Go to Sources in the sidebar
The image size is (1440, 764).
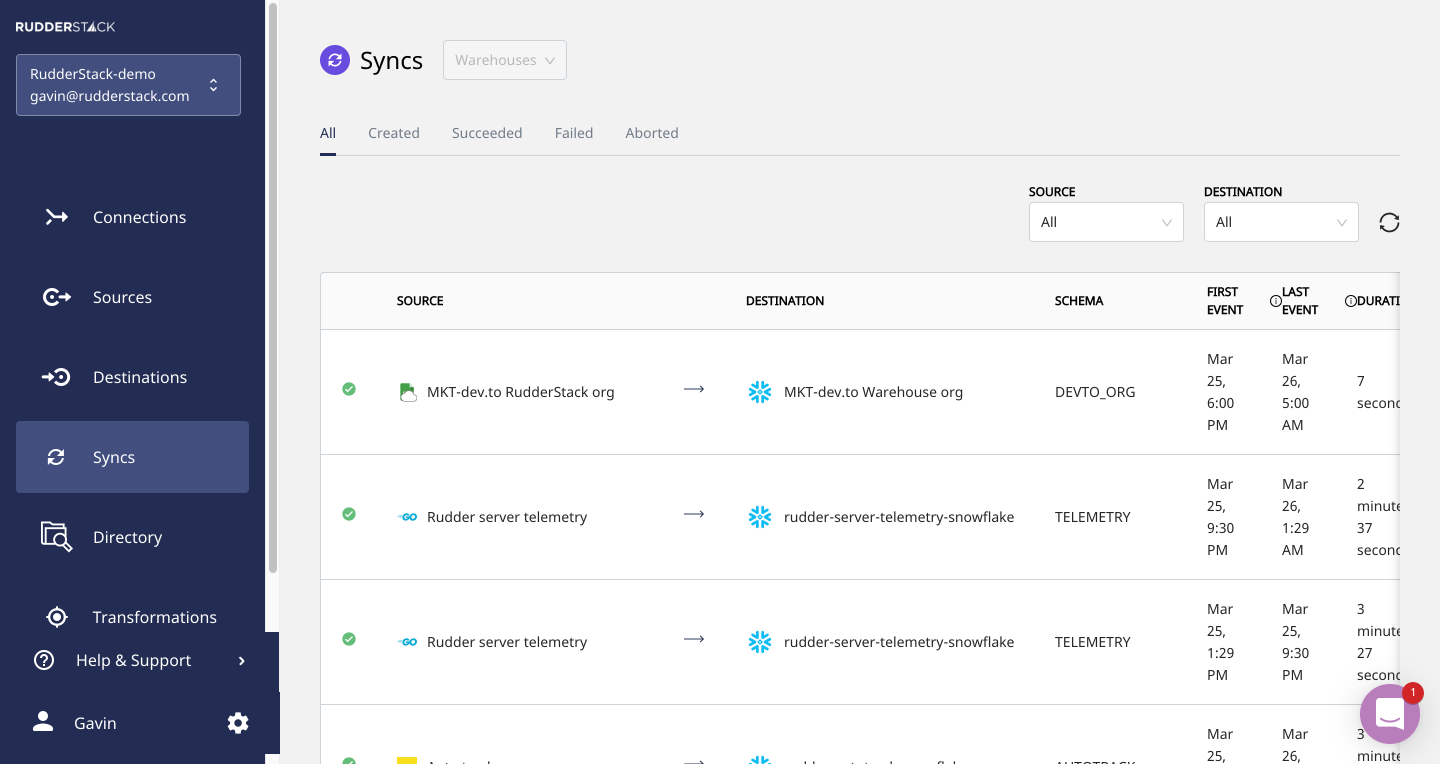(122, 297)
